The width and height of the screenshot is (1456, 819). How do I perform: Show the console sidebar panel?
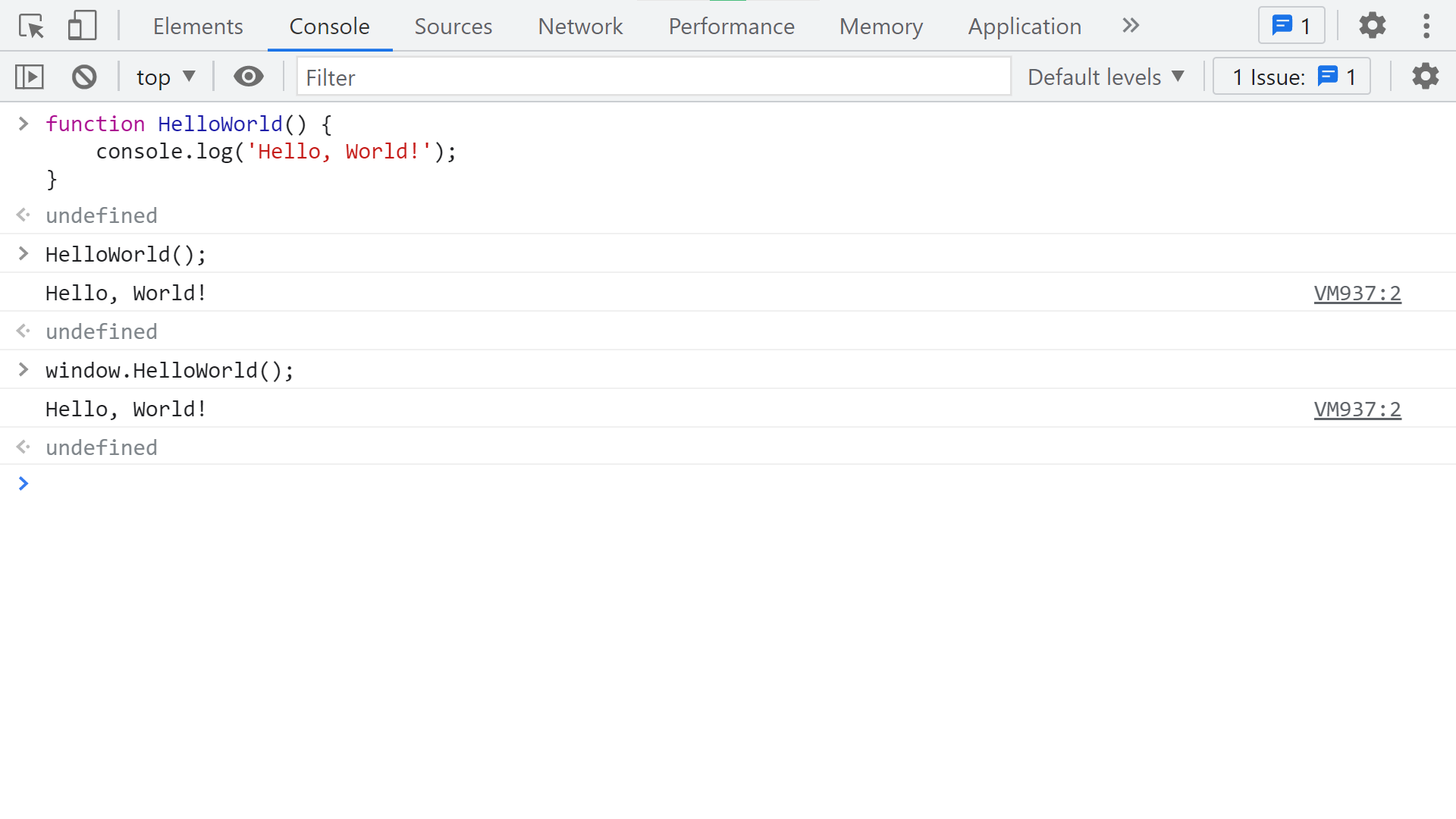pyautogui.click(x=30, y=77)
